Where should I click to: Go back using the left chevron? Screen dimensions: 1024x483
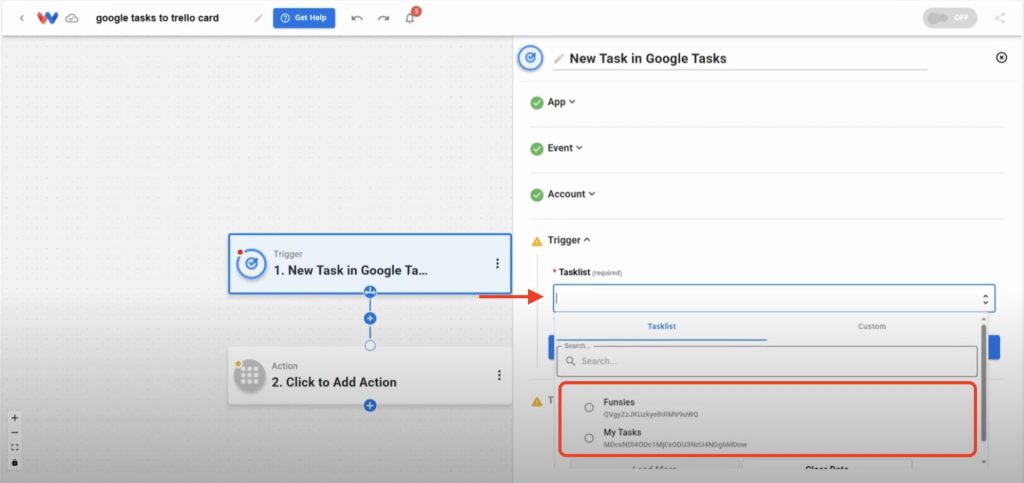22,18
